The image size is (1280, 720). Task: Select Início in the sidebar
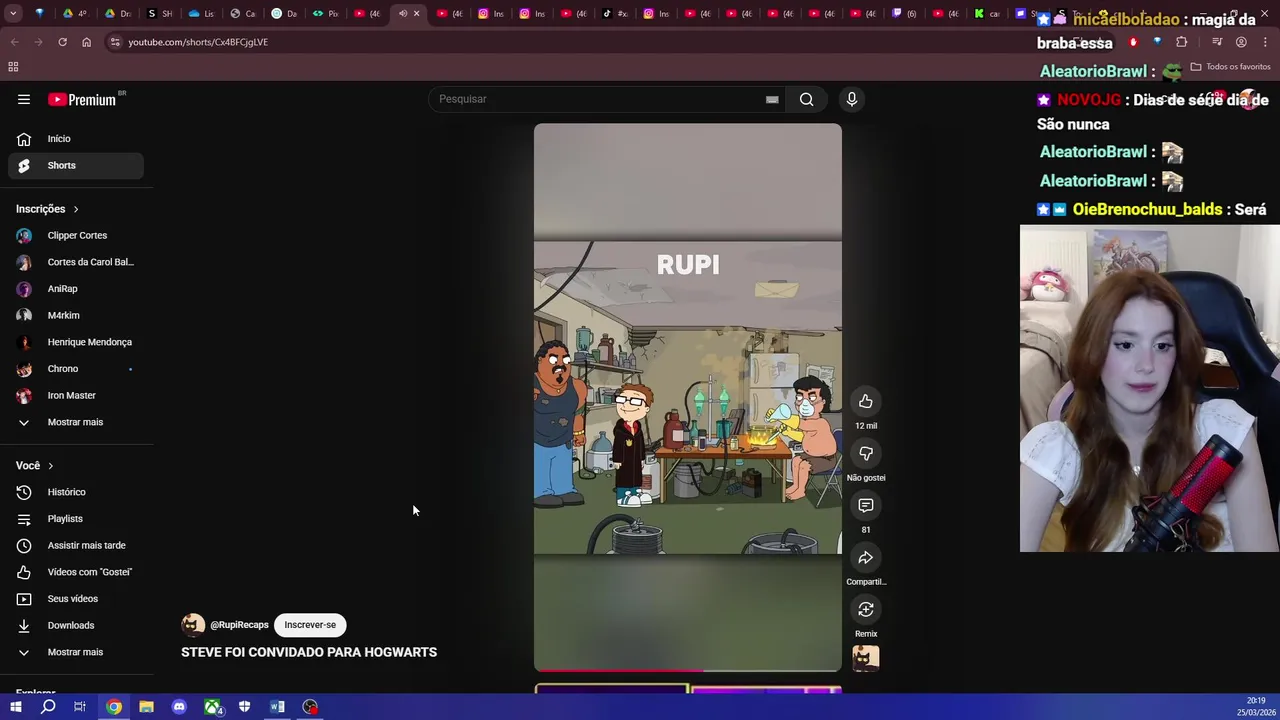(x=76, y=139)
